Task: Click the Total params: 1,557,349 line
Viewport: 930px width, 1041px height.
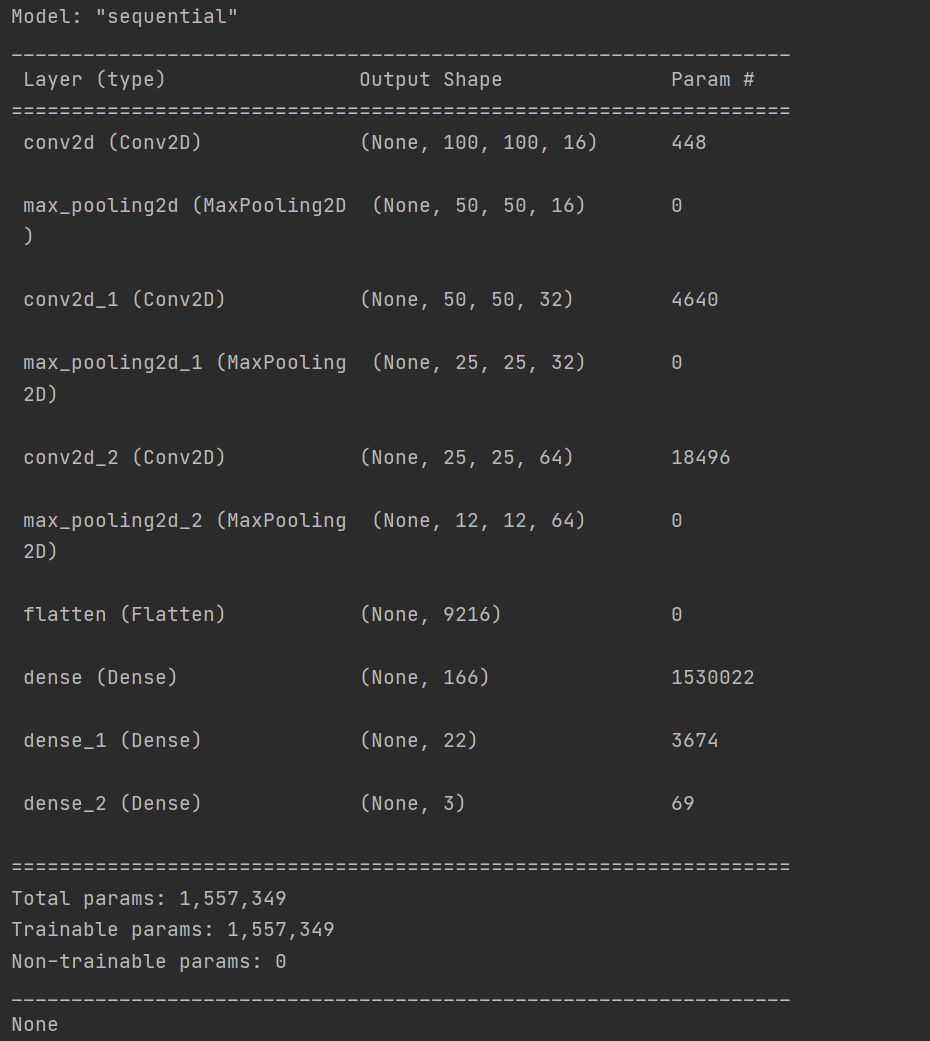Action: click(x=149, y=899)
